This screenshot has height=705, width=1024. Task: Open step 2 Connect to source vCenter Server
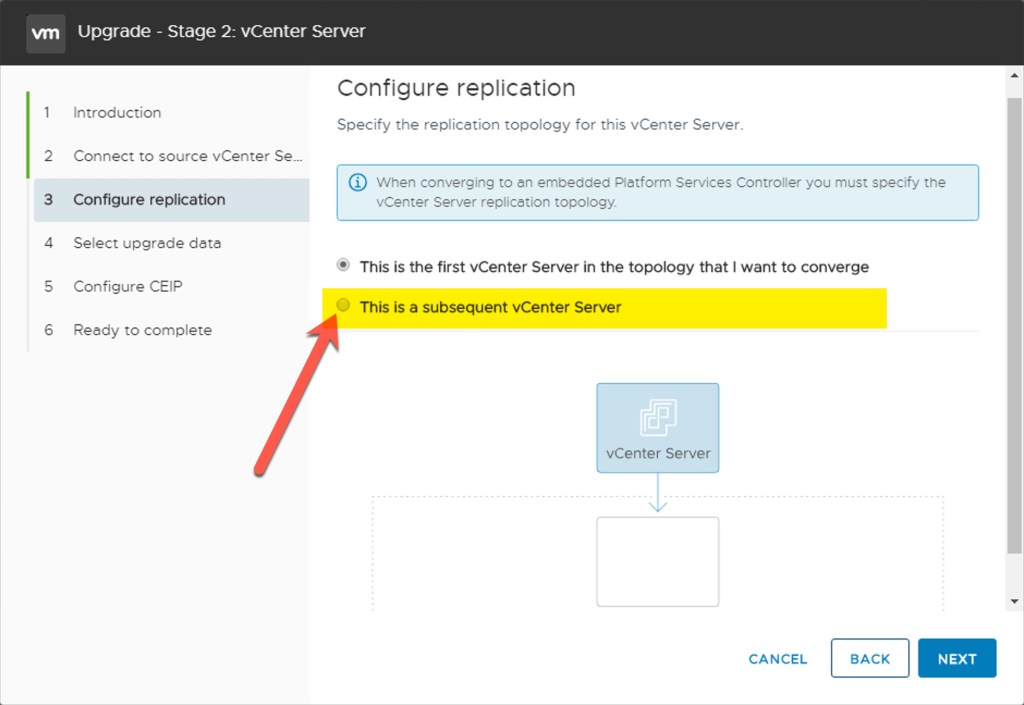pos(187,156)
